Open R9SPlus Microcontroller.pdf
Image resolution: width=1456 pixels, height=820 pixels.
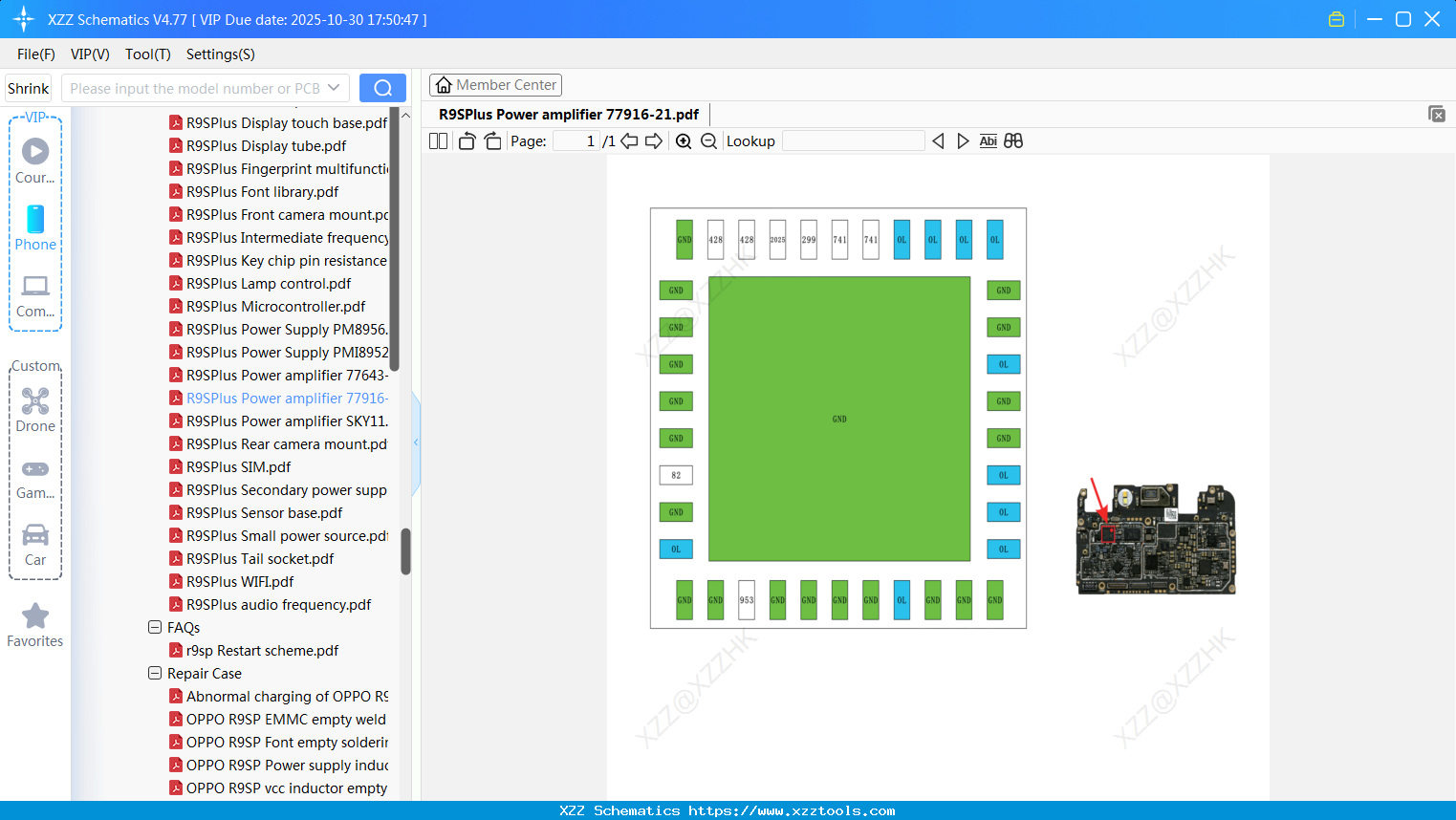(x=267, y=307)
